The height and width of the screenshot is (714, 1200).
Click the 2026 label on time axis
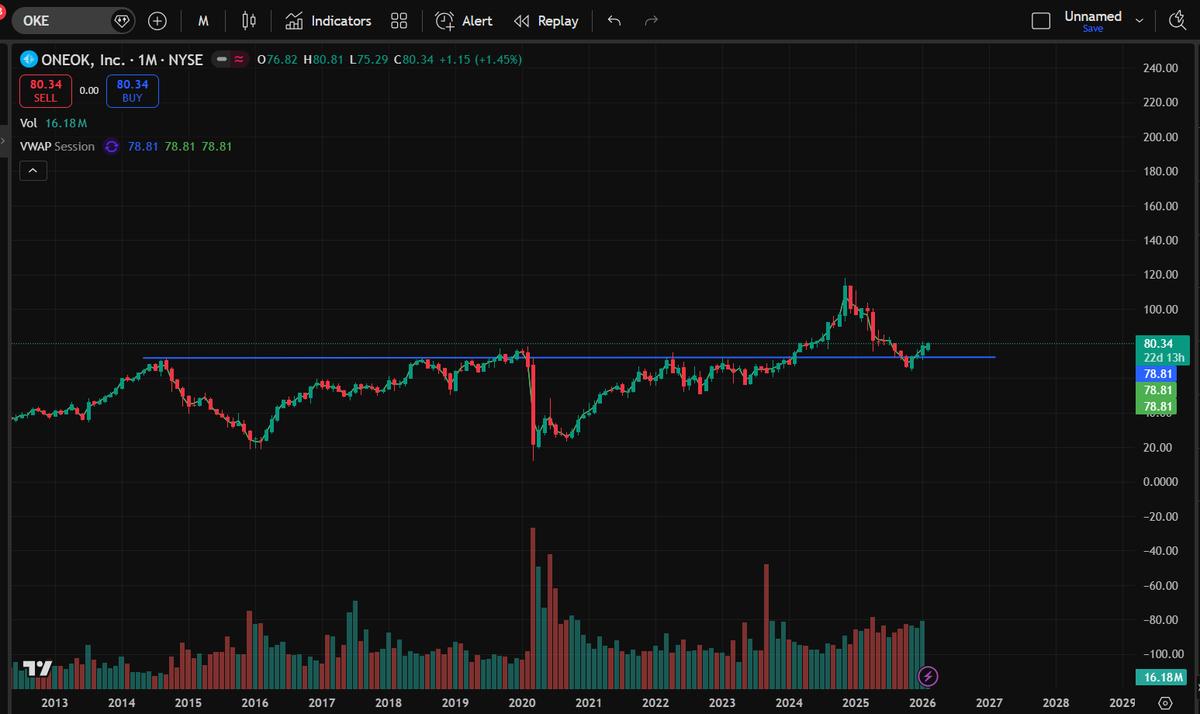coord(923,704)
